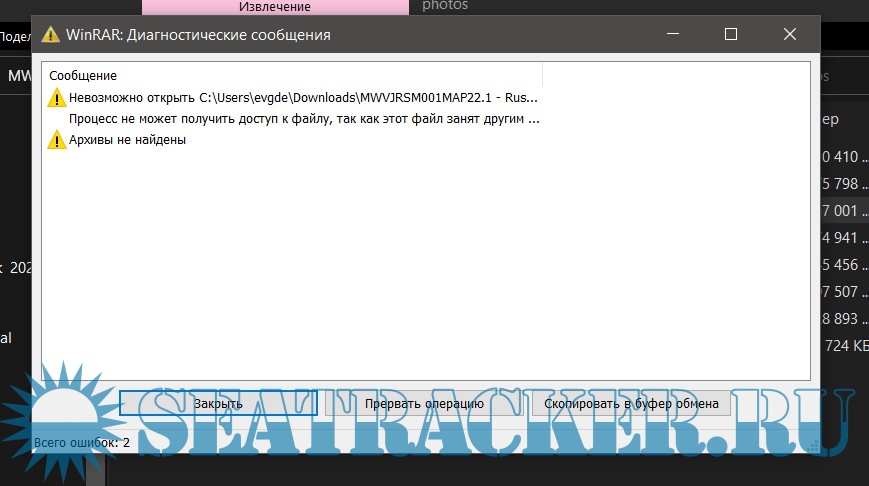Click the "724 КБ" file size in background
Image resolution: width=869 pixels, height=486 pixels.
(846, 346)
